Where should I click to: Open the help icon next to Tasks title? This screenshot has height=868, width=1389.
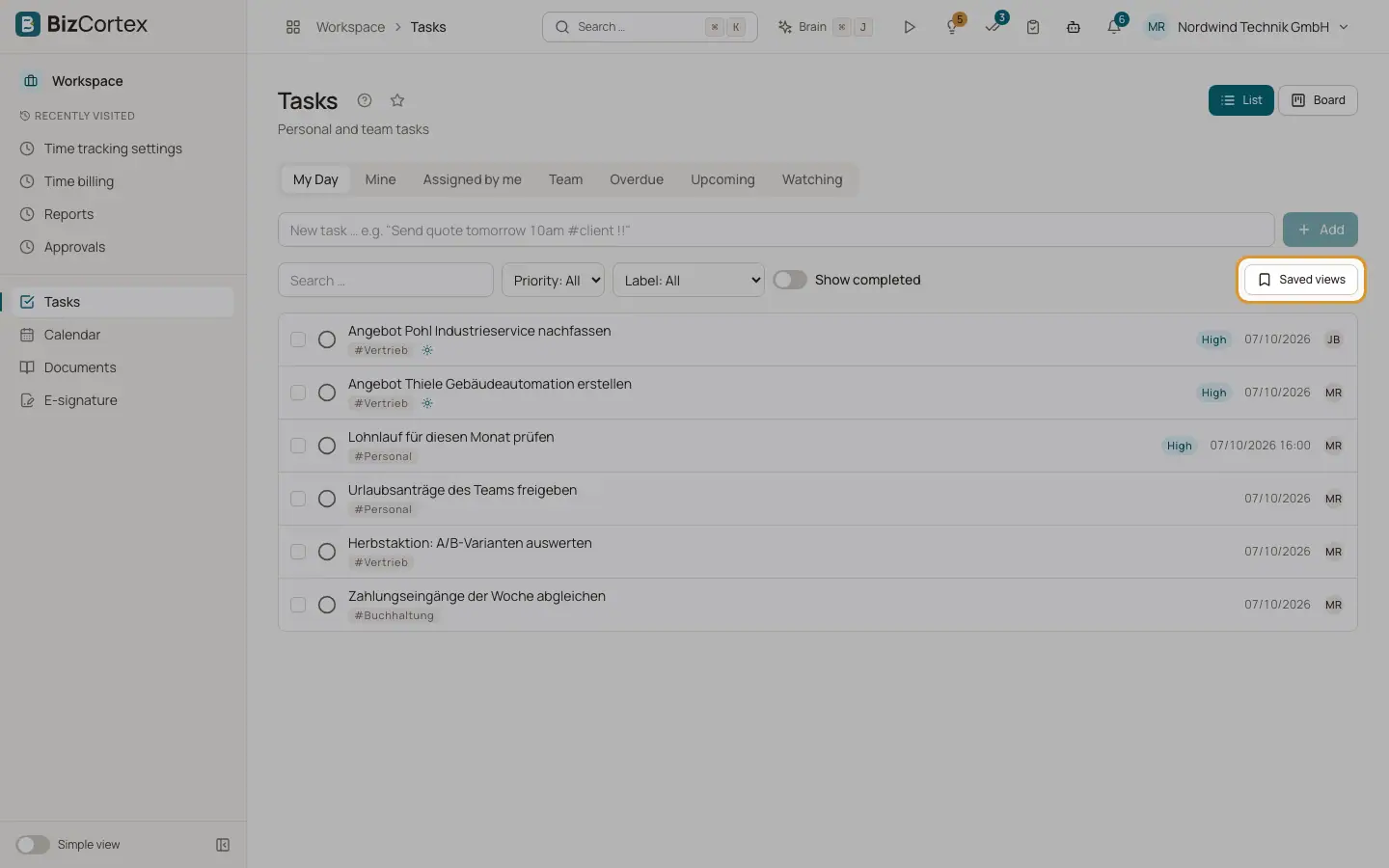pyautogui.click(x=365, y=100)
